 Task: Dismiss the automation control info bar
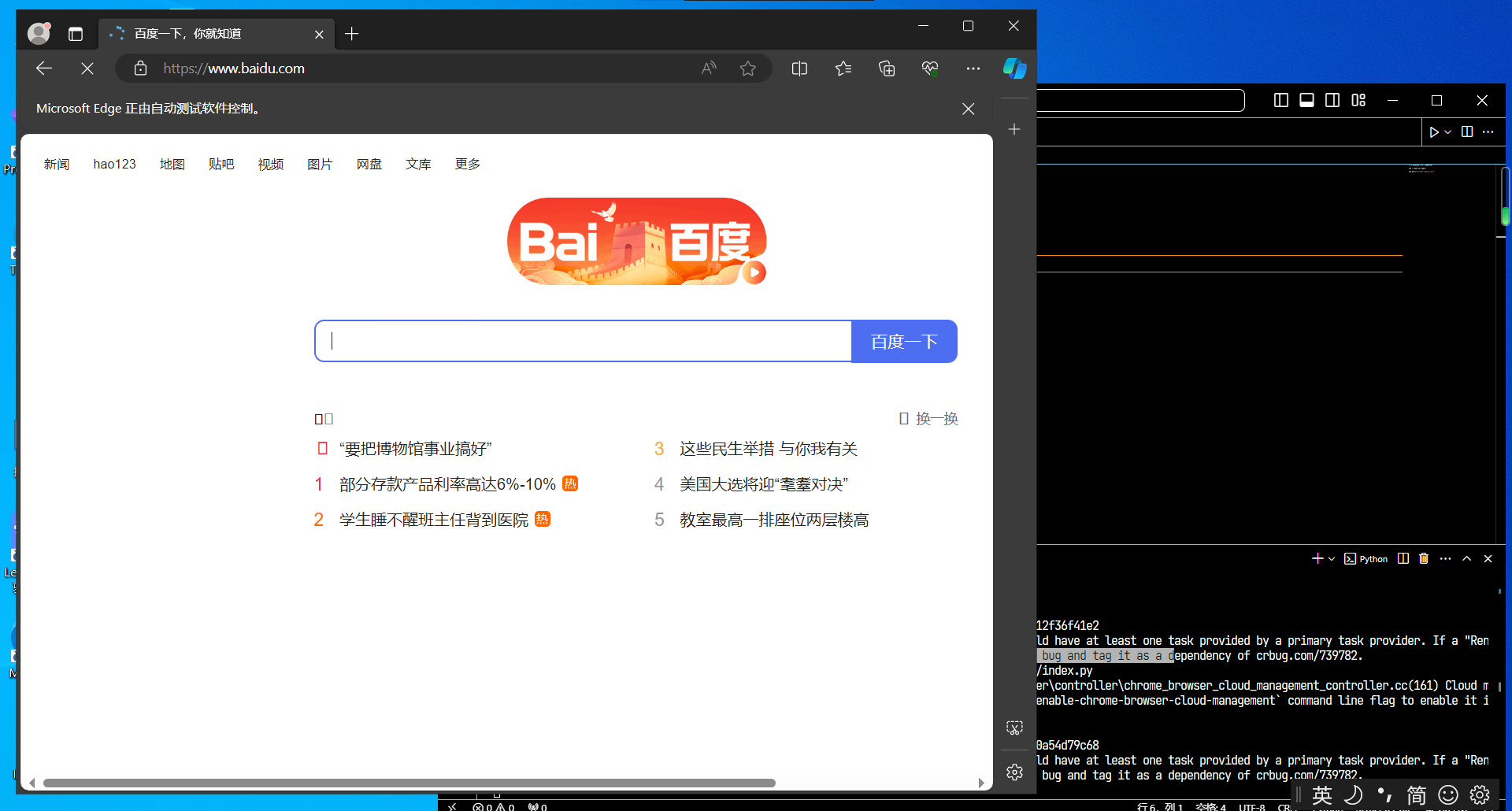pos(969,109)
